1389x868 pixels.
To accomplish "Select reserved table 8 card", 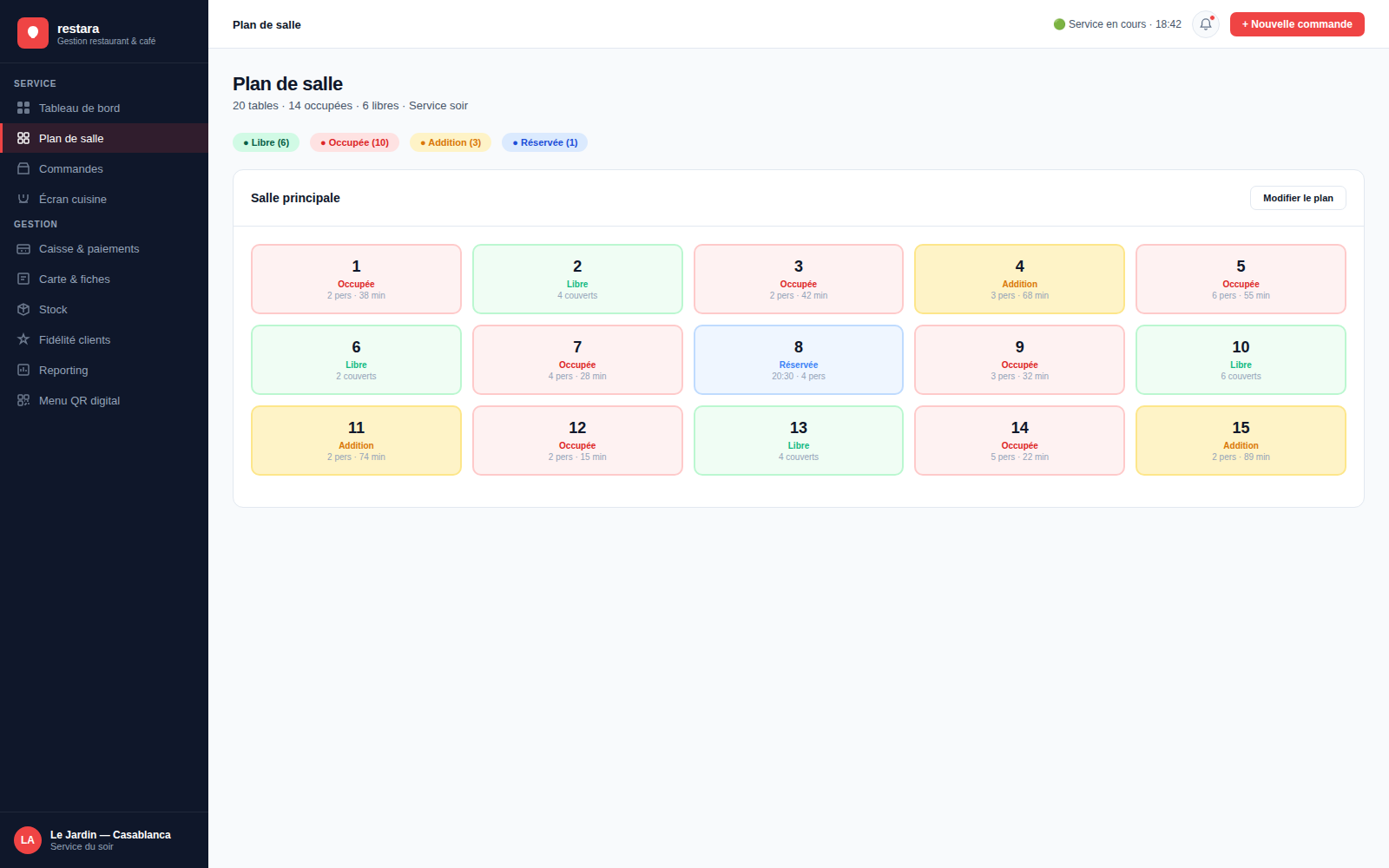I will coord(799,359).
